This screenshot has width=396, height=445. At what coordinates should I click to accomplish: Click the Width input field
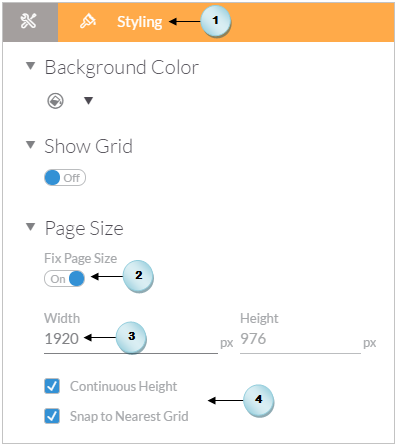131,339
